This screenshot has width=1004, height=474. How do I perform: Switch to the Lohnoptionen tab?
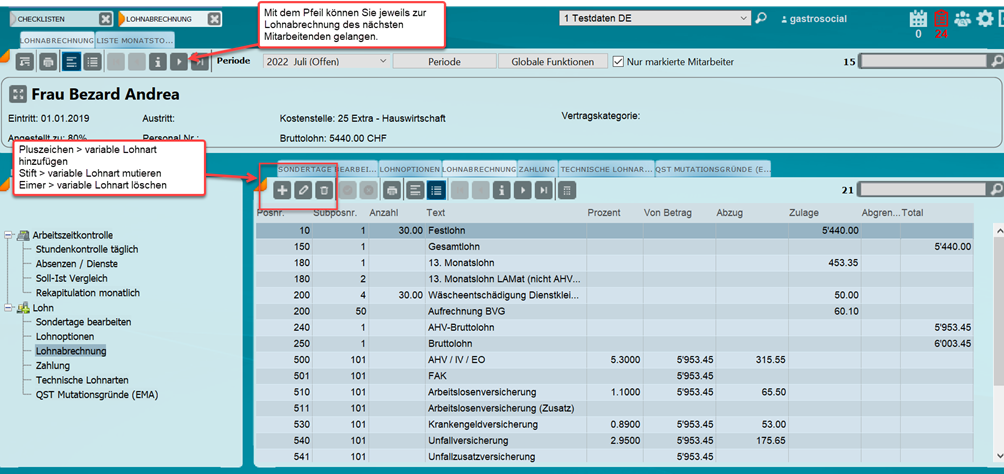tap(409, 169)
